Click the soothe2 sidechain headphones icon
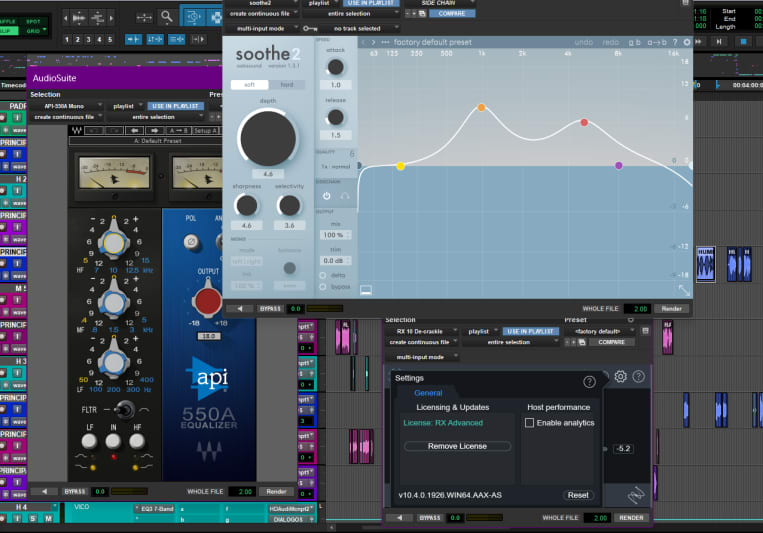 [345, 196]
